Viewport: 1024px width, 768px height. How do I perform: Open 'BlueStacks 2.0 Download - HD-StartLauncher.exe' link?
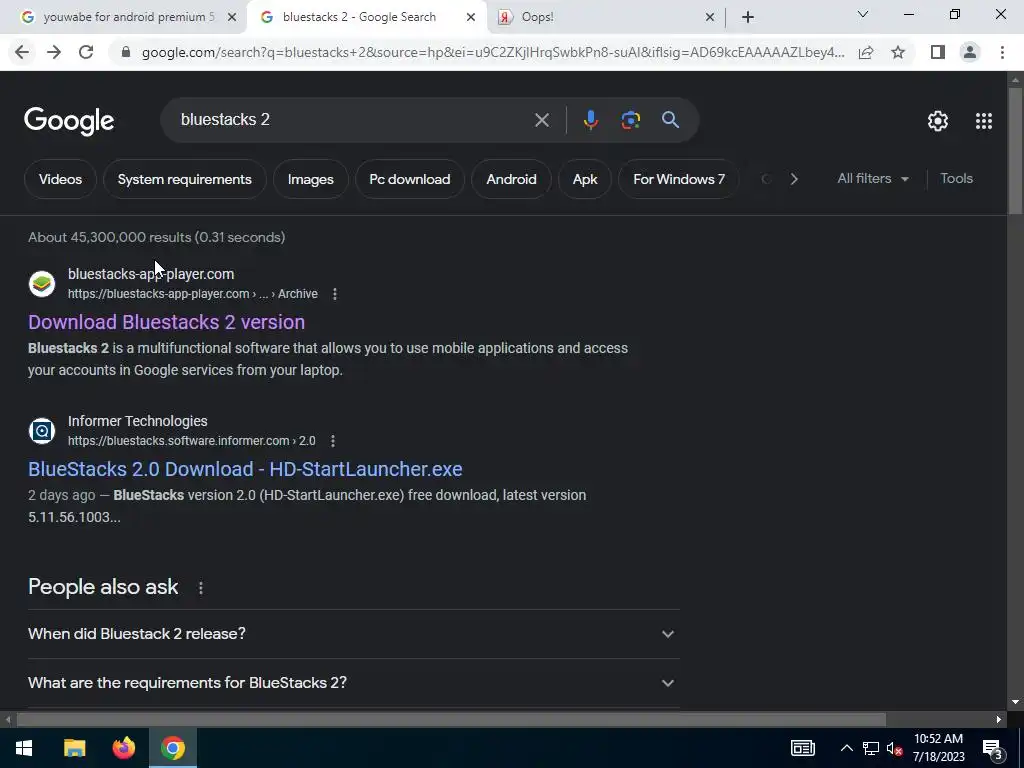point(245,469)
